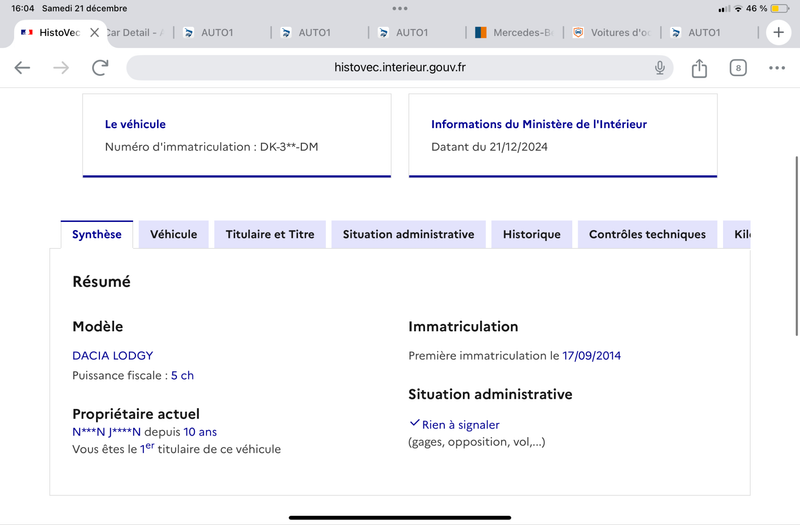Open the Titulaire et Titre tab
The width and height of the screenshot is (800, 525).
tap(270, 234)
